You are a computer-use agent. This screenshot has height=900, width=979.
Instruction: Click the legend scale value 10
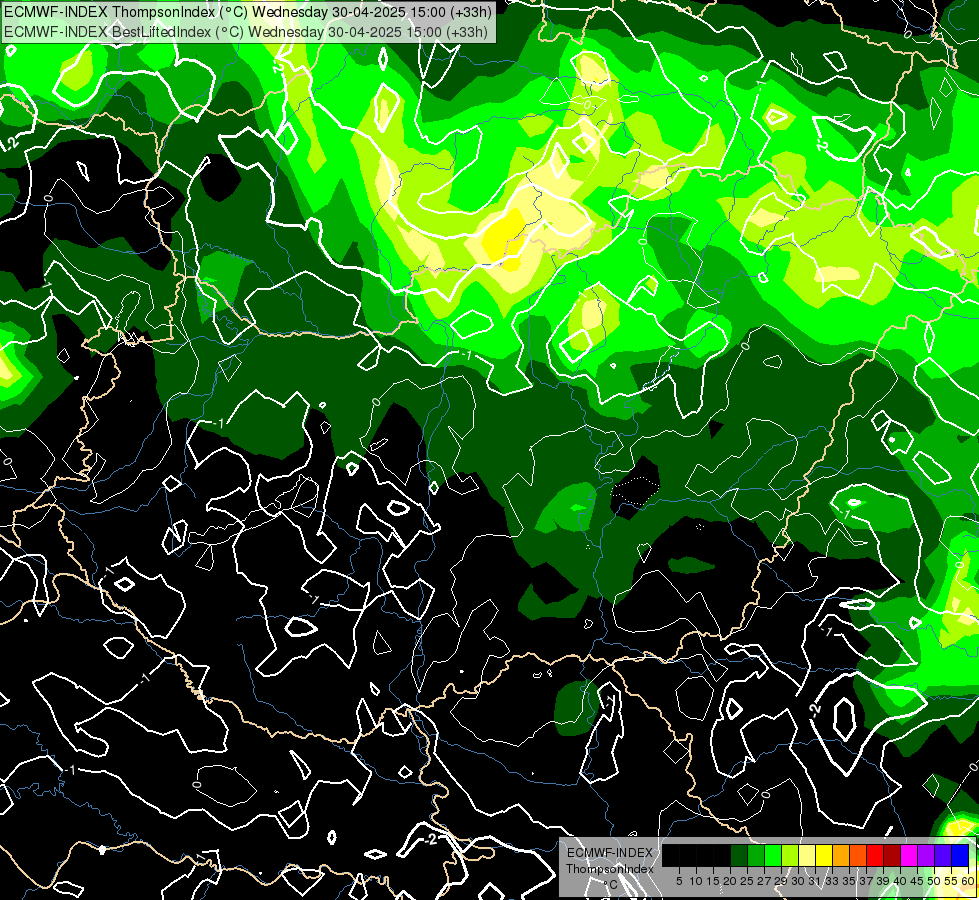click(x=696, y=881)
